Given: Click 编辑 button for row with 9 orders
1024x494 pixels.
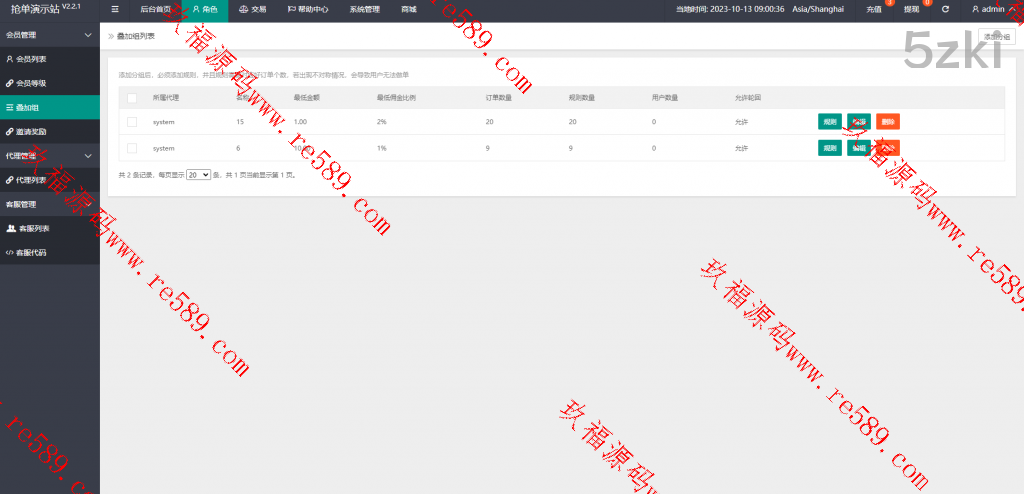Looking at the screenshot, I should 859,148.
